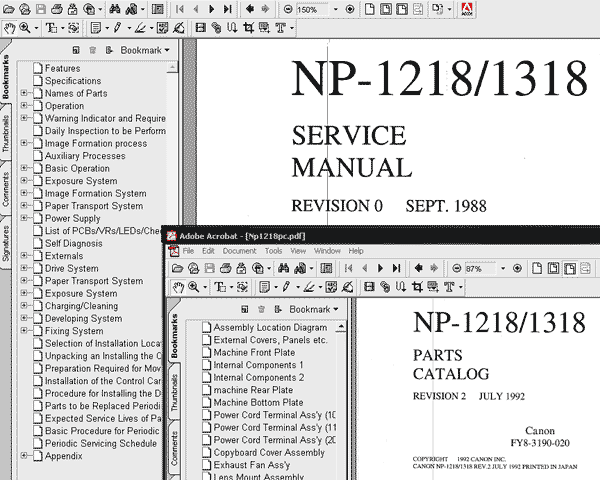
Task: Open zoom dropdown next to 87%
Action: coord(503,268)
